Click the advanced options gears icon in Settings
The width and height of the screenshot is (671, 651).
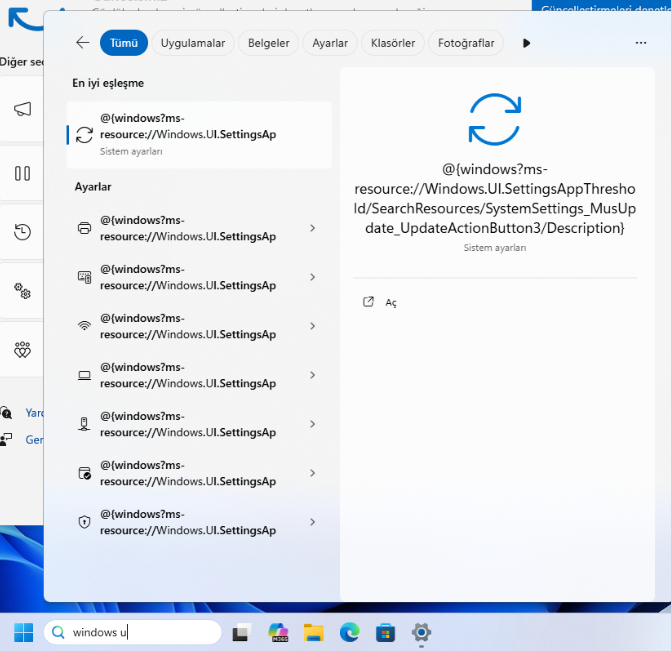pos(22,291)
